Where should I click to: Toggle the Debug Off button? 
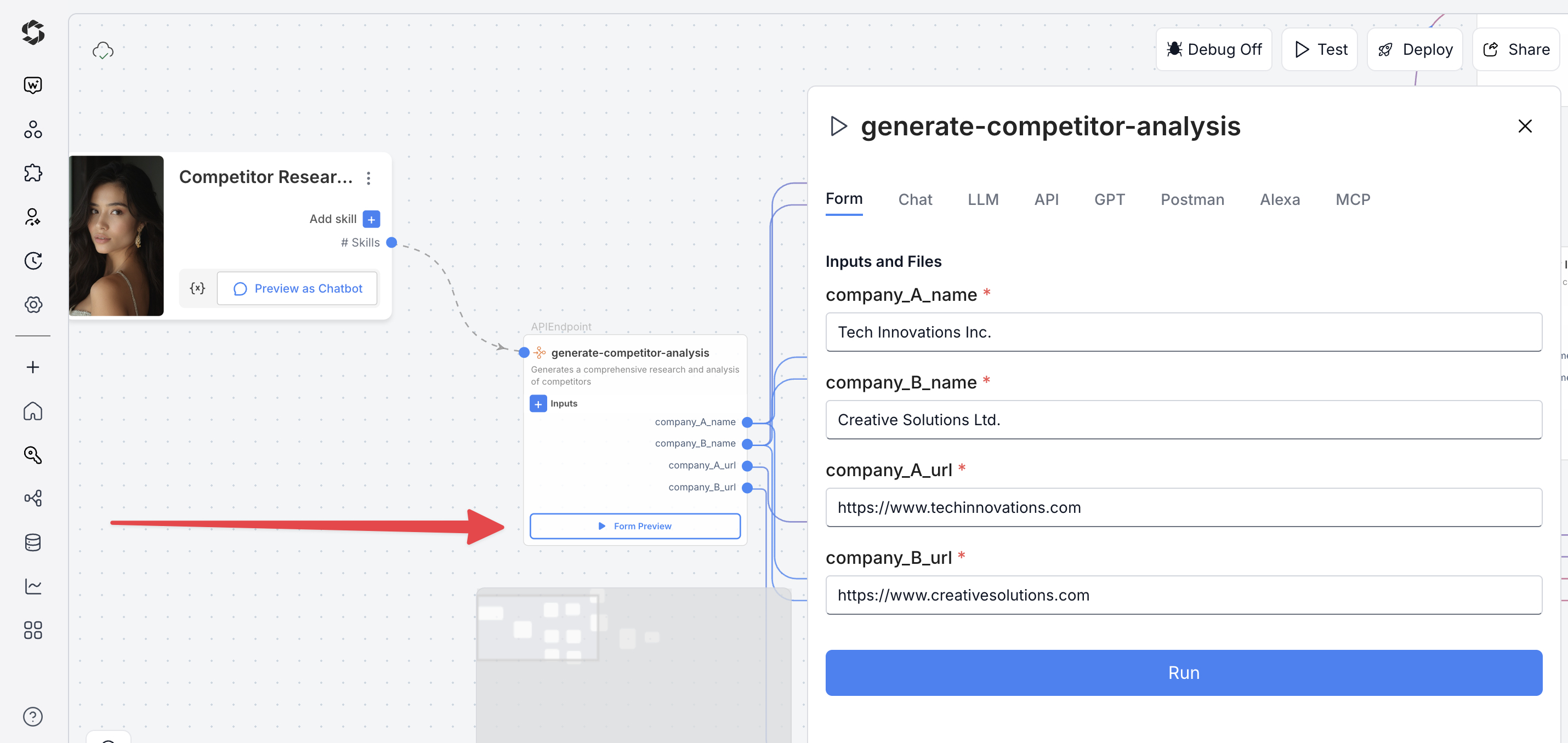1214,49
